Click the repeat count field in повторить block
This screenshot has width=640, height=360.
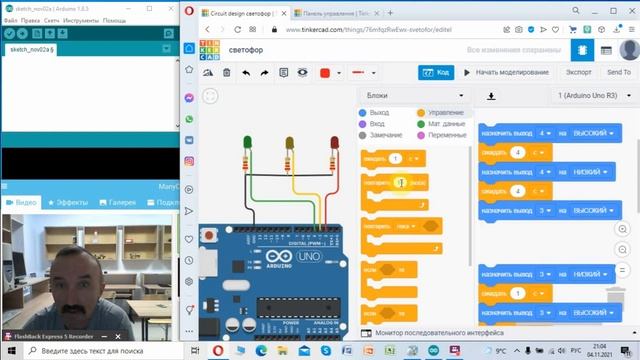pos(401,182)
